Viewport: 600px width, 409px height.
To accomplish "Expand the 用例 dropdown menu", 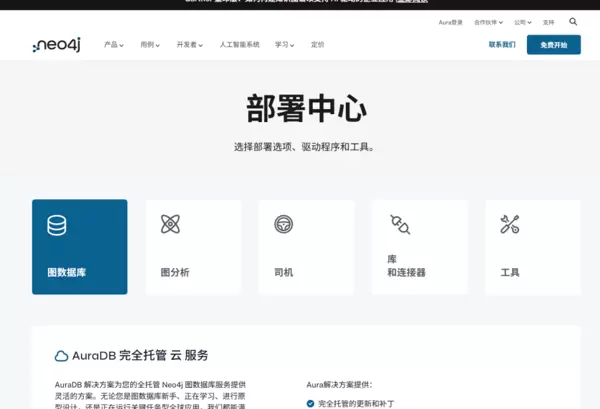I will [150, 45].
